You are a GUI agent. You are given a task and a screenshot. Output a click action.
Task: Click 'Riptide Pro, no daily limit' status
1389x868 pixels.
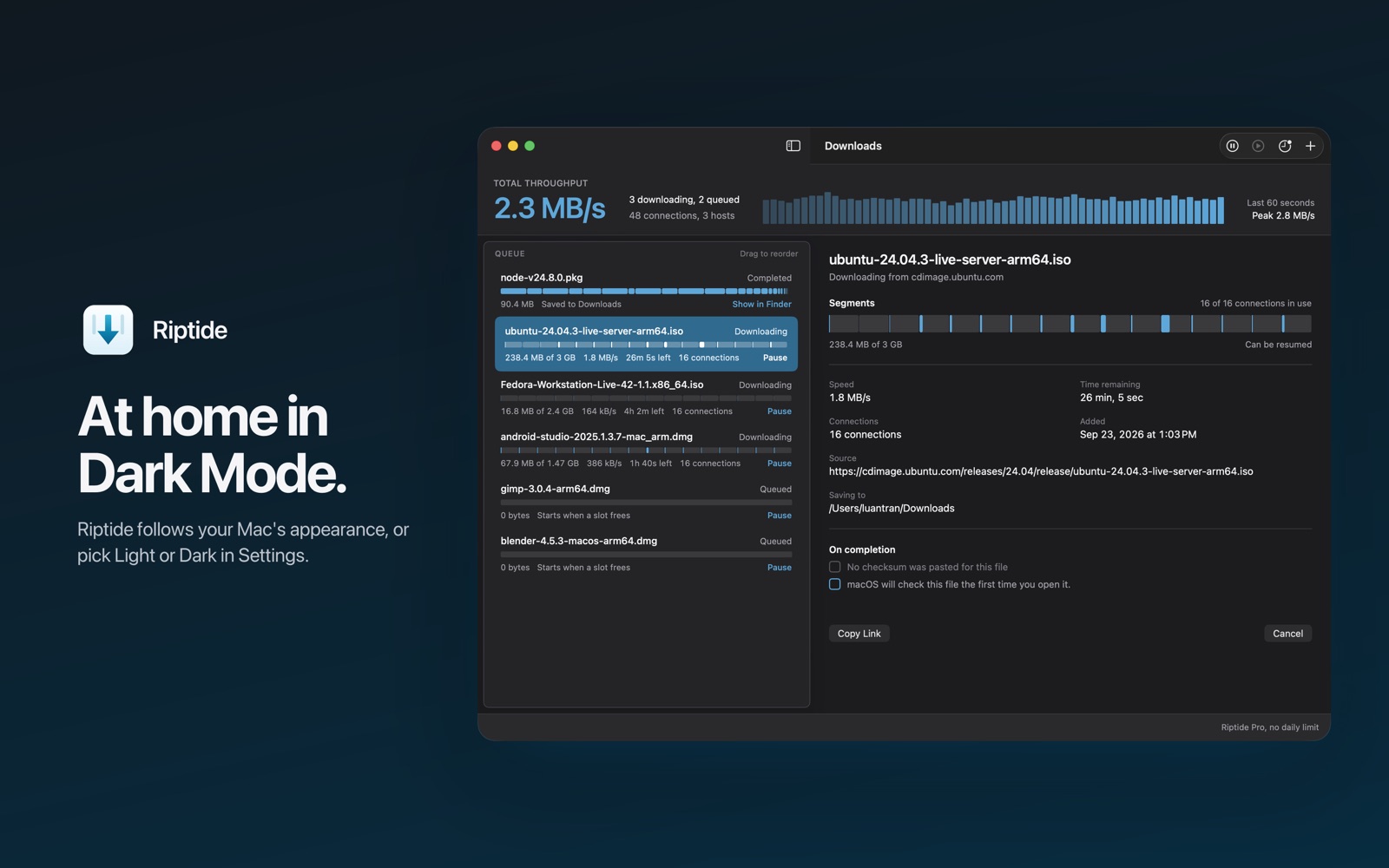pos(1269,727)
